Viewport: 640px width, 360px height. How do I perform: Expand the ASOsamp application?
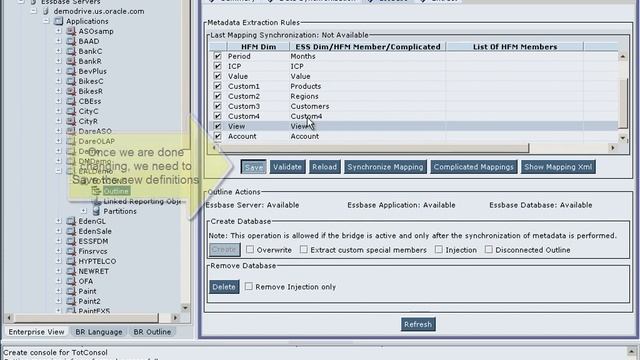click(x=59, y=31)
